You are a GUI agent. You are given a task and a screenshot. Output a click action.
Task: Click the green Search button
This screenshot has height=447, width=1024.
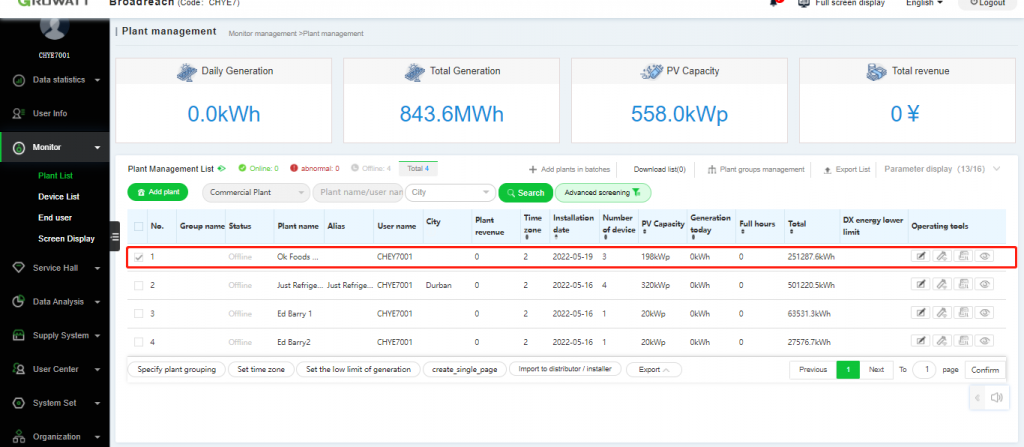pos(526,193)
